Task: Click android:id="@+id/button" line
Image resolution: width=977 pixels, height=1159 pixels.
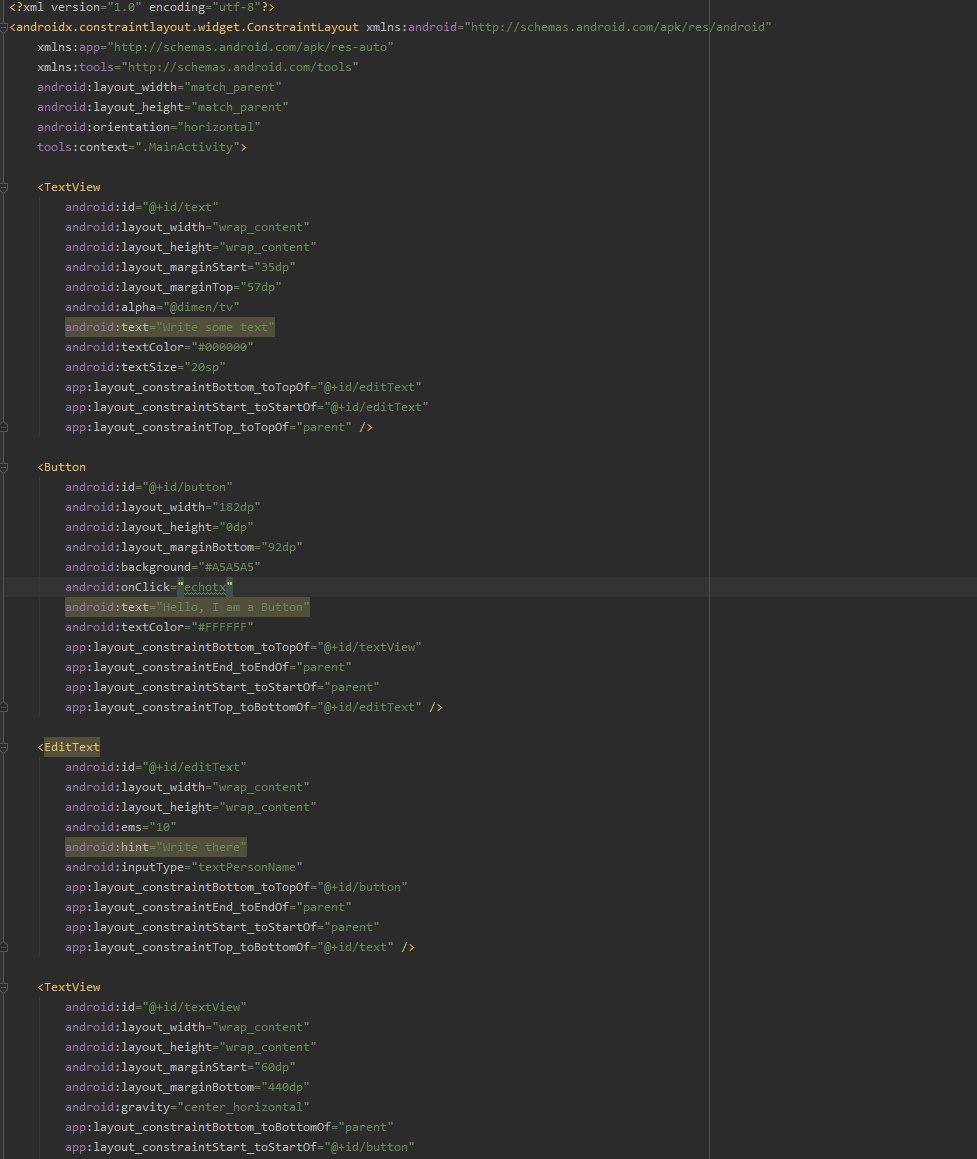Action: pyautogui.click(x=149, y=487)
